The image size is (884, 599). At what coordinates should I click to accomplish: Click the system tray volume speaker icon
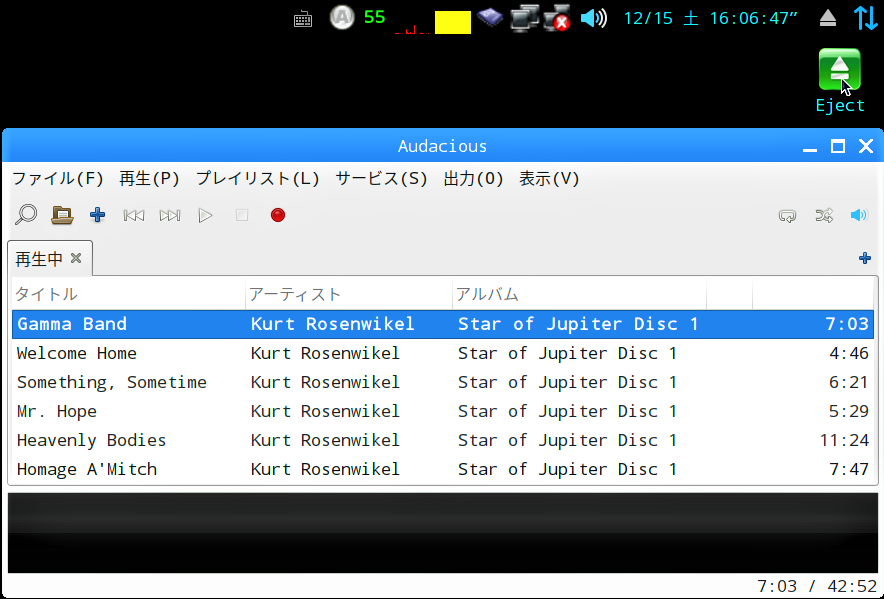click(594, 18)
